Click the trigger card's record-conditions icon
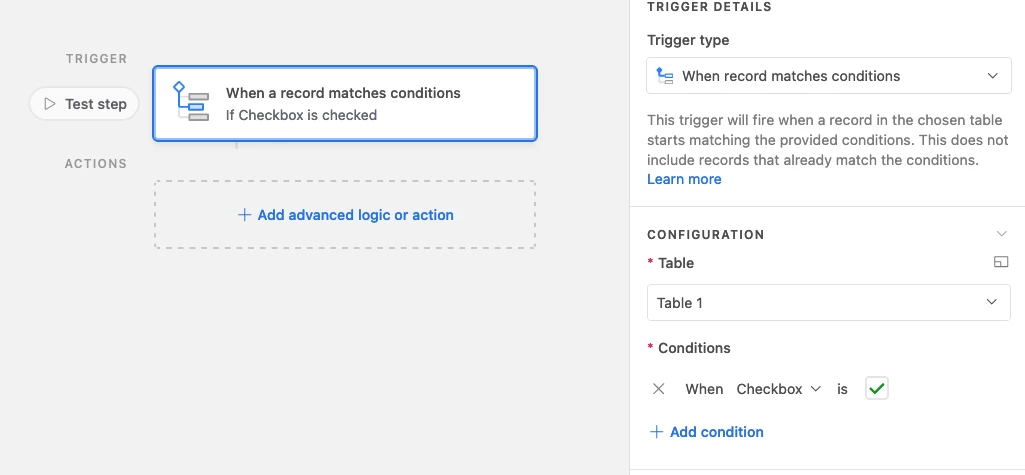Viewport: 1025px width, 475px height. (191, 101)
